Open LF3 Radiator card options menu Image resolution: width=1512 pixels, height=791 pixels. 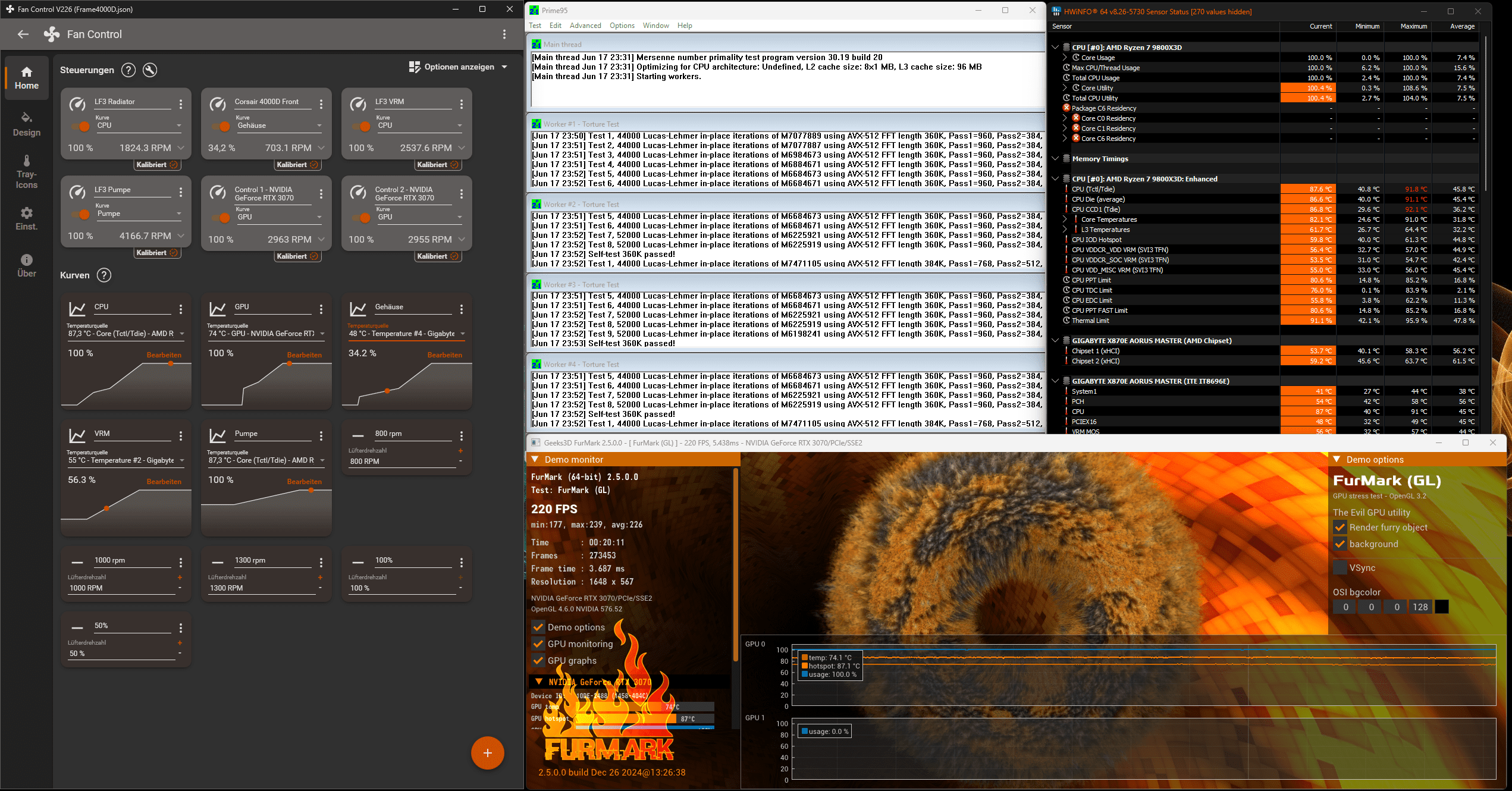click(181, 104)
